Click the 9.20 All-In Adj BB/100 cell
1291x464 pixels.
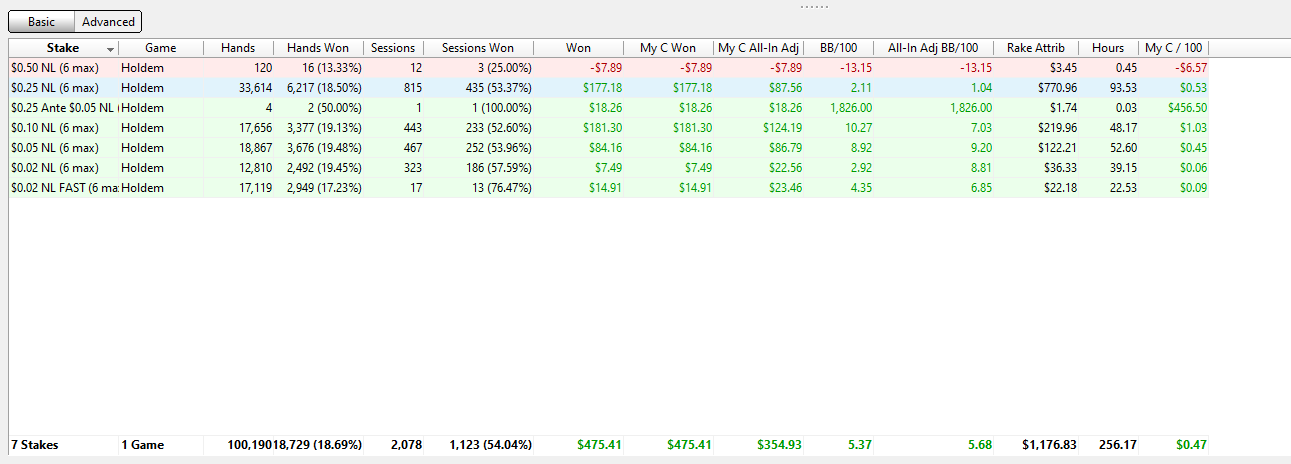(934, 148)
